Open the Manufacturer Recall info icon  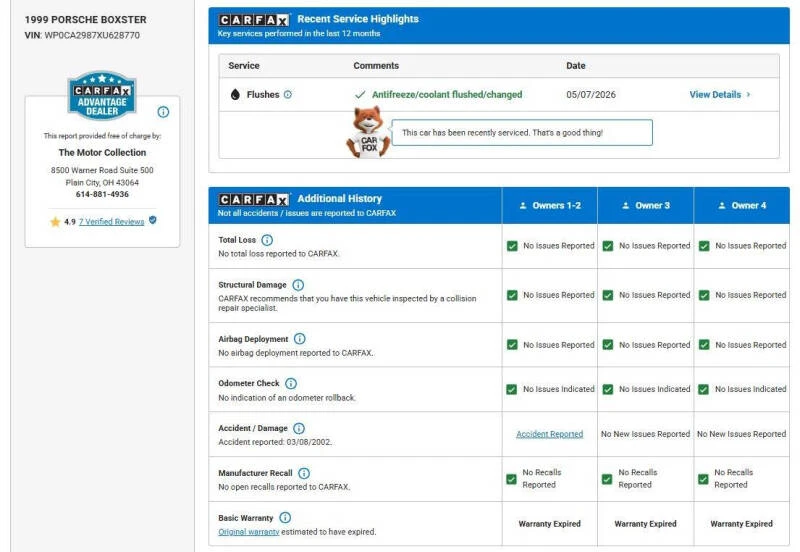click(x=304, y=473)
